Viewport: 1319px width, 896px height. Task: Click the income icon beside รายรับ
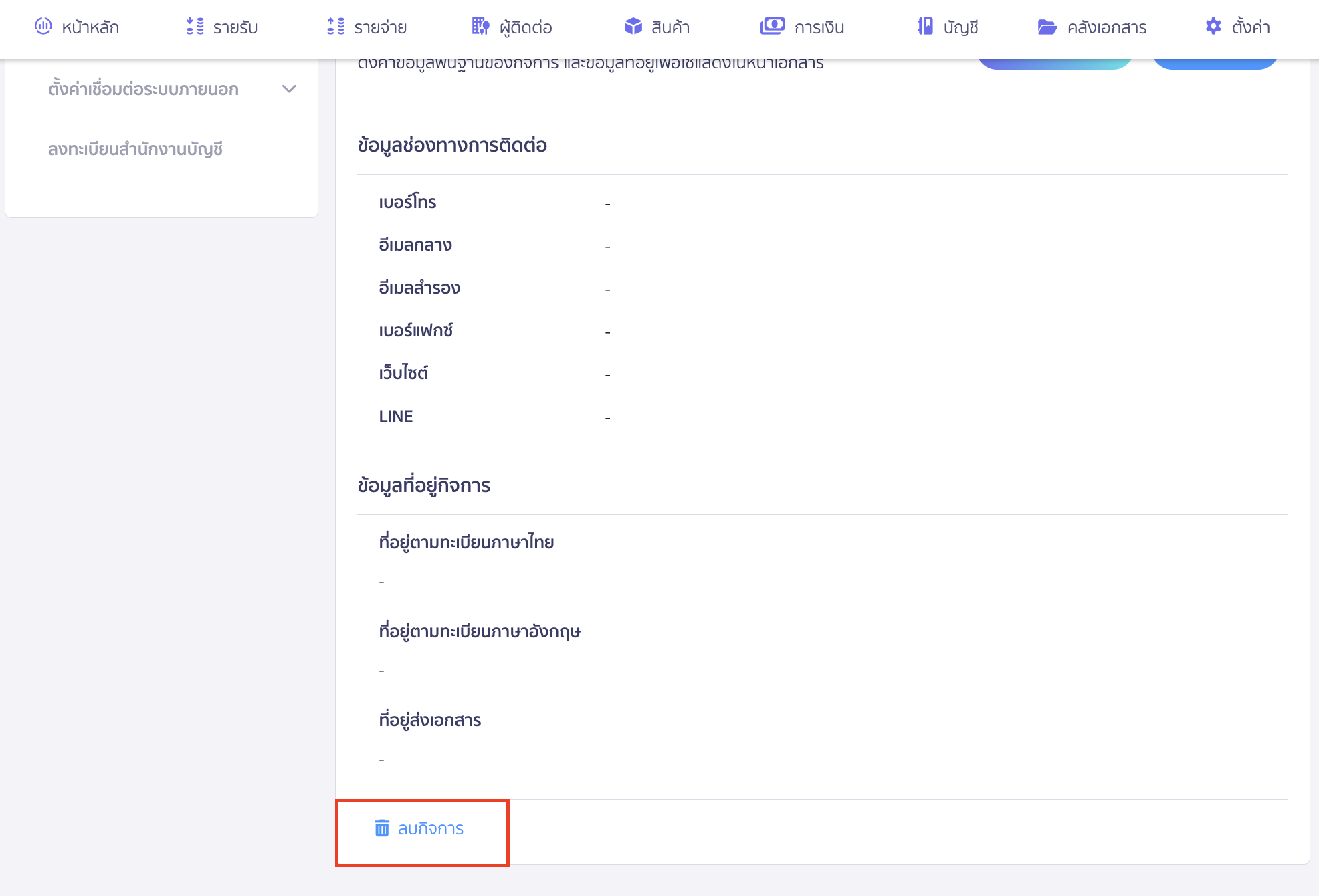[195, 27]
